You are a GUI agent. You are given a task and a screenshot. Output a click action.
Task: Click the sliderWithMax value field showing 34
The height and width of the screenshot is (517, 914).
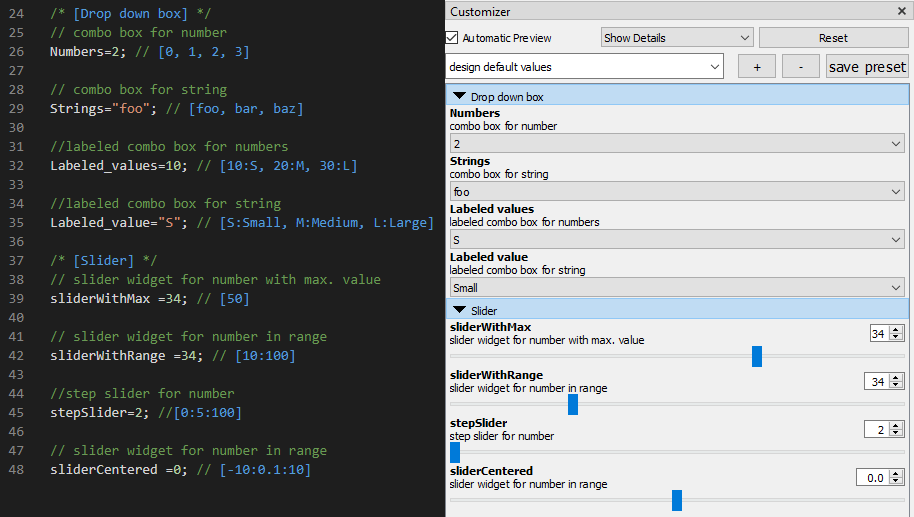pos(880,333)
